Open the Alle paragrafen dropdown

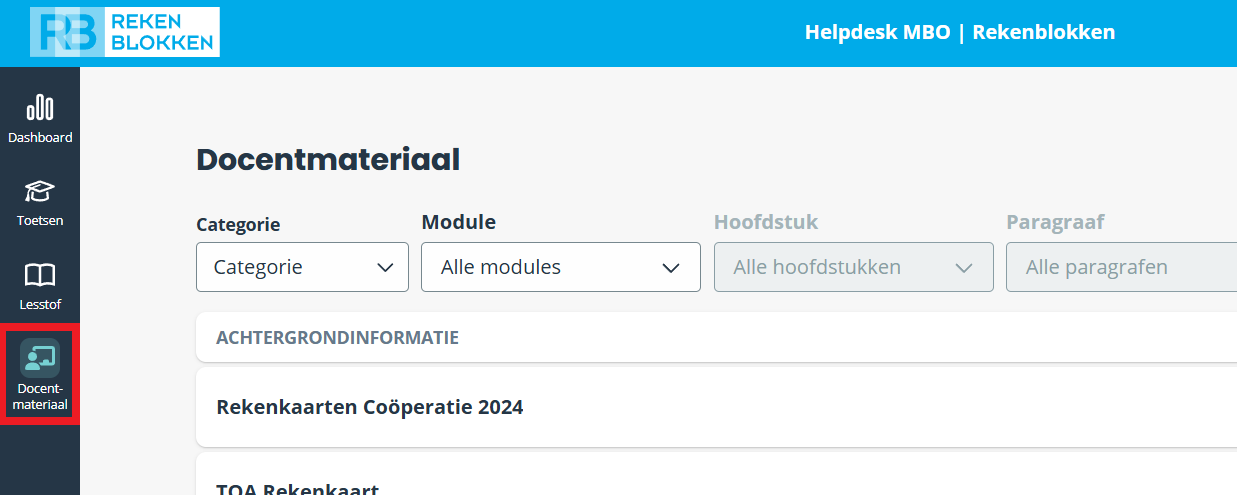click(x=1121, y=267)
